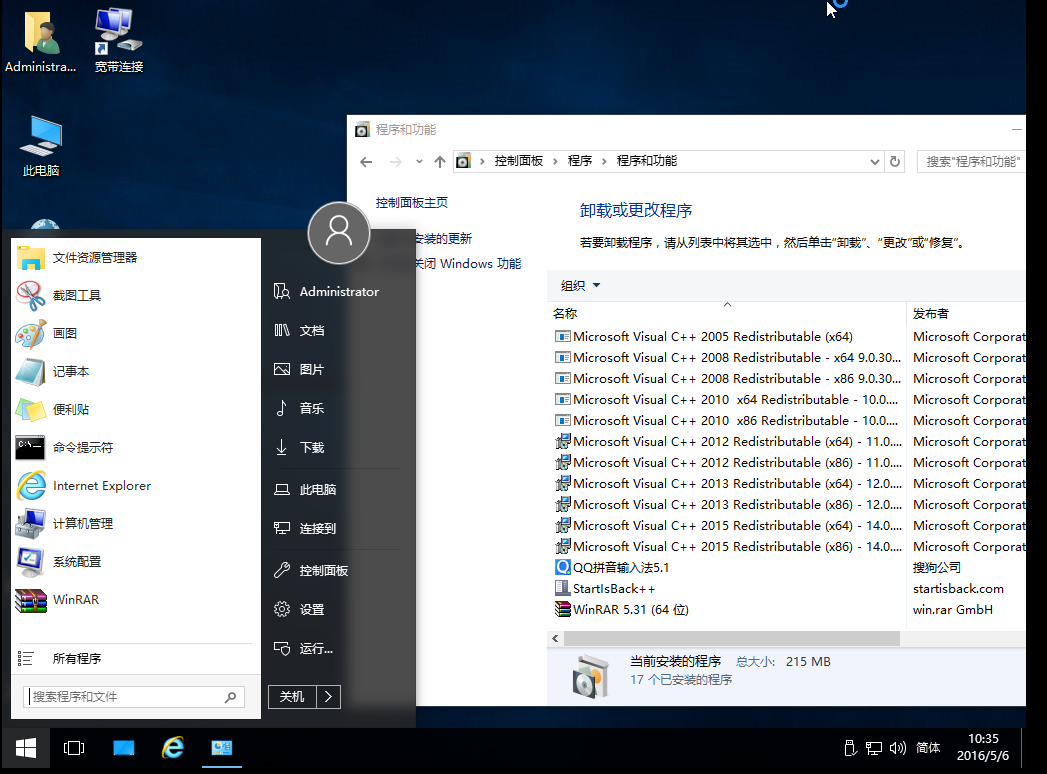Go back in 程序和功能 window

(366, 162)
